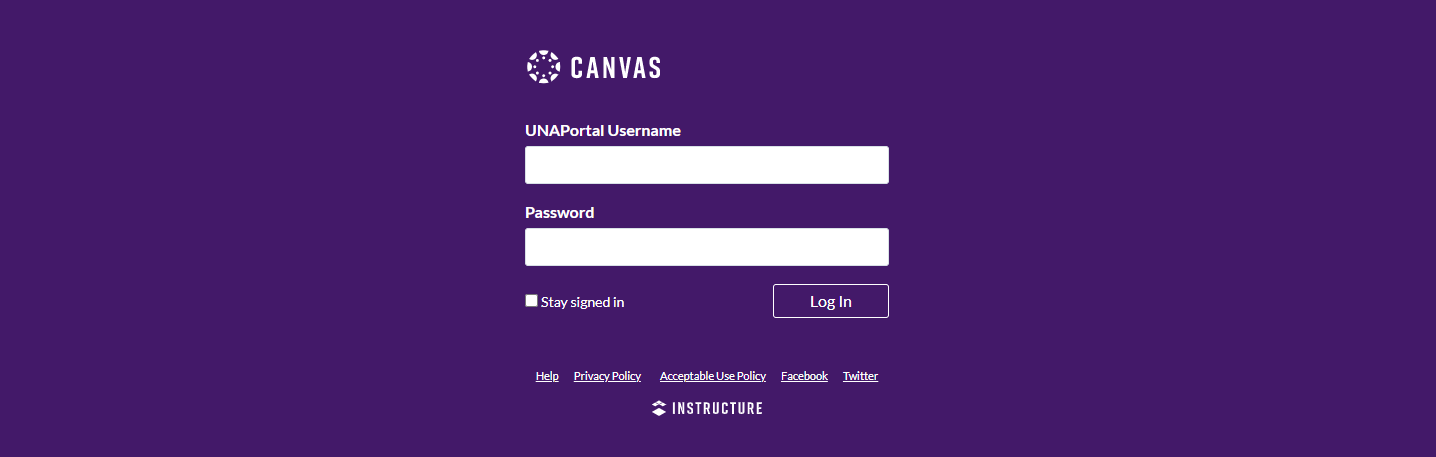Click the Instructure logo icon

658,408
